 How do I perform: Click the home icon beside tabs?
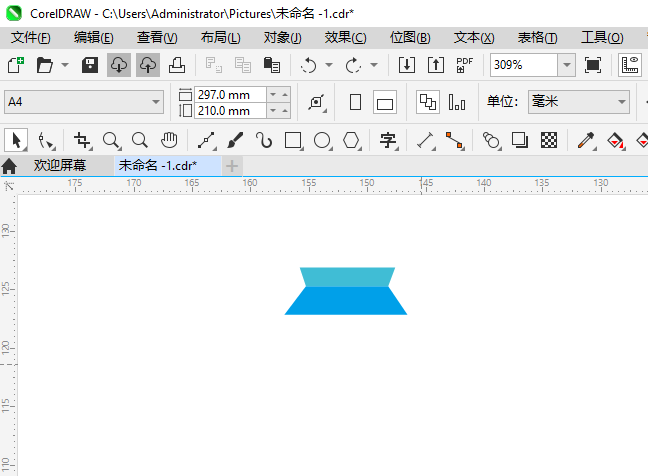(x=9, y=166)
